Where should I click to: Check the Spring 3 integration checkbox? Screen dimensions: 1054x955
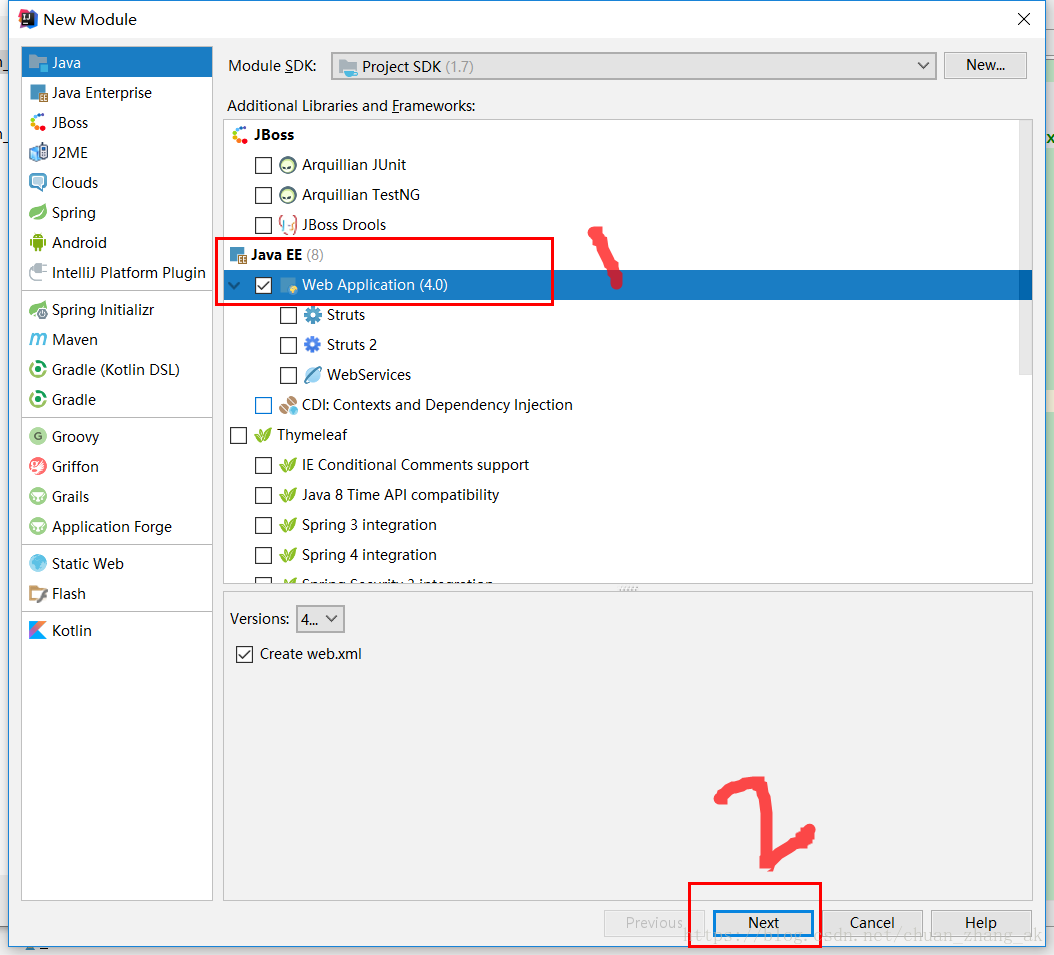(x=264, y=526)
